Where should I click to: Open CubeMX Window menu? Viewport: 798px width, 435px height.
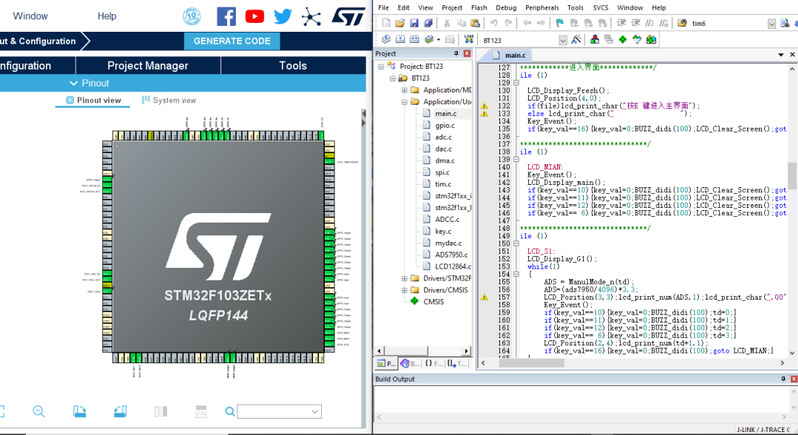31,16
